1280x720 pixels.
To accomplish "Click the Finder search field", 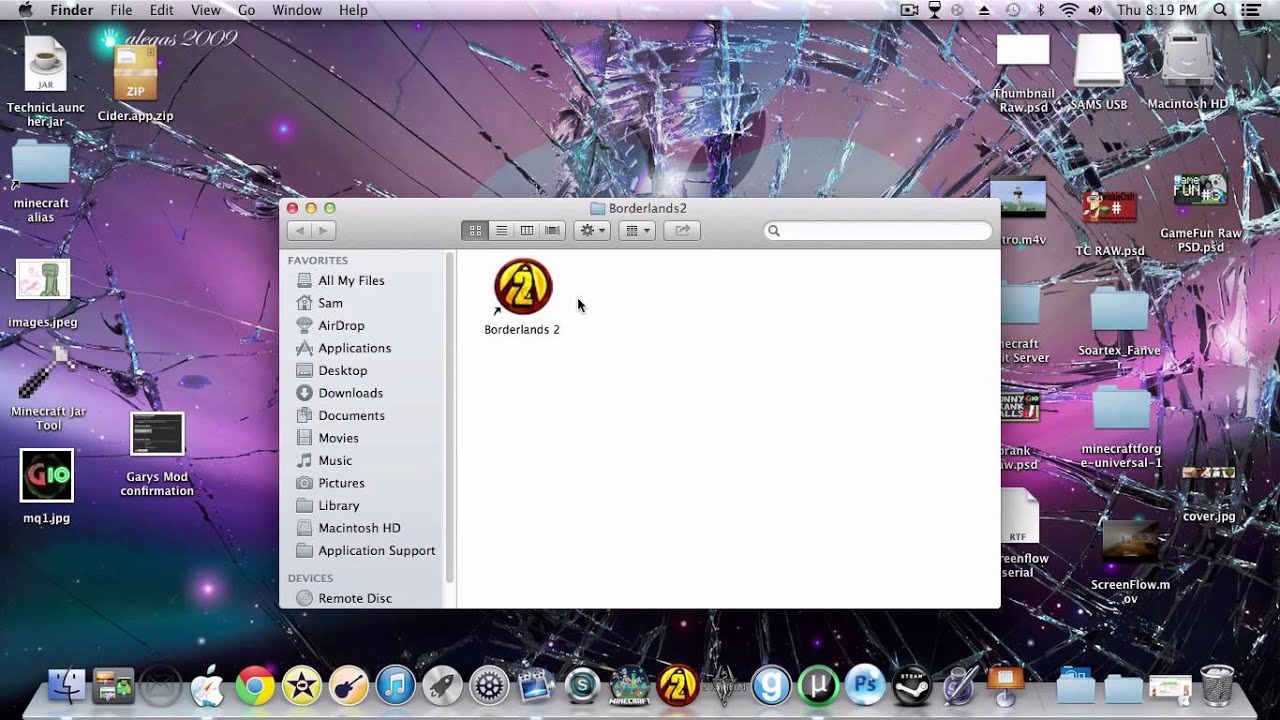I will (x=878, y=231).
